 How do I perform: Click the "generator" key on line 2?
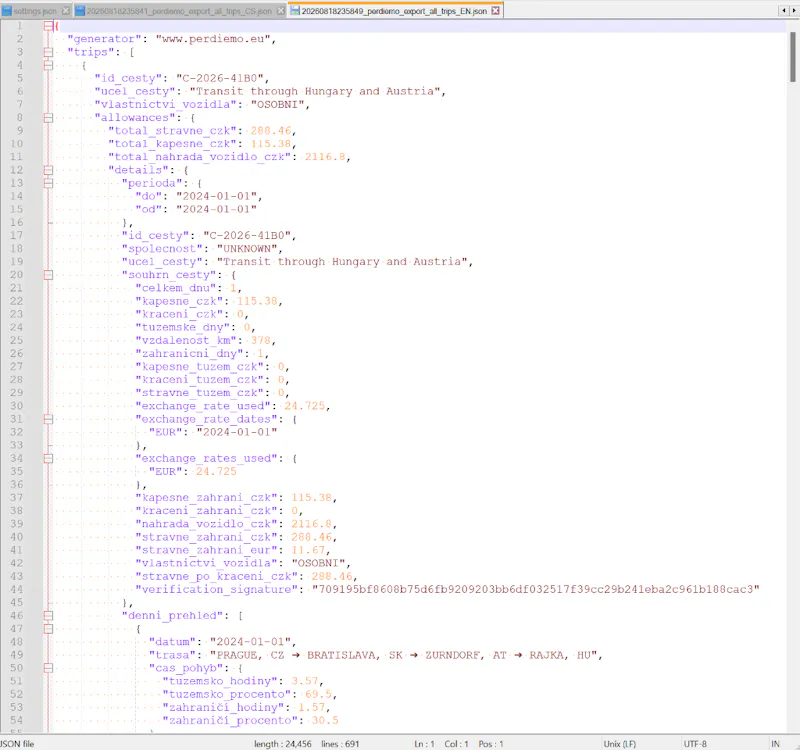pyautogui.click(x=104, y=39)
